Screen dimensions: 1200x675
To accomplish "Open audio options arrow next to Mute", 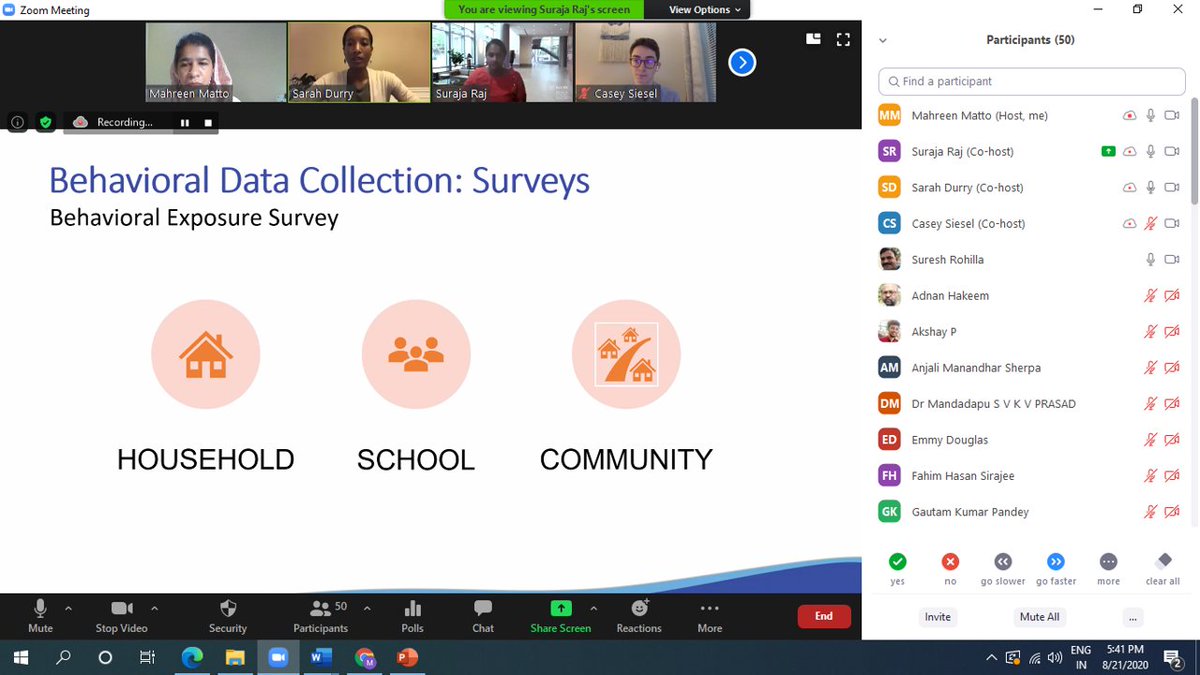I will [x=69, y=608].
